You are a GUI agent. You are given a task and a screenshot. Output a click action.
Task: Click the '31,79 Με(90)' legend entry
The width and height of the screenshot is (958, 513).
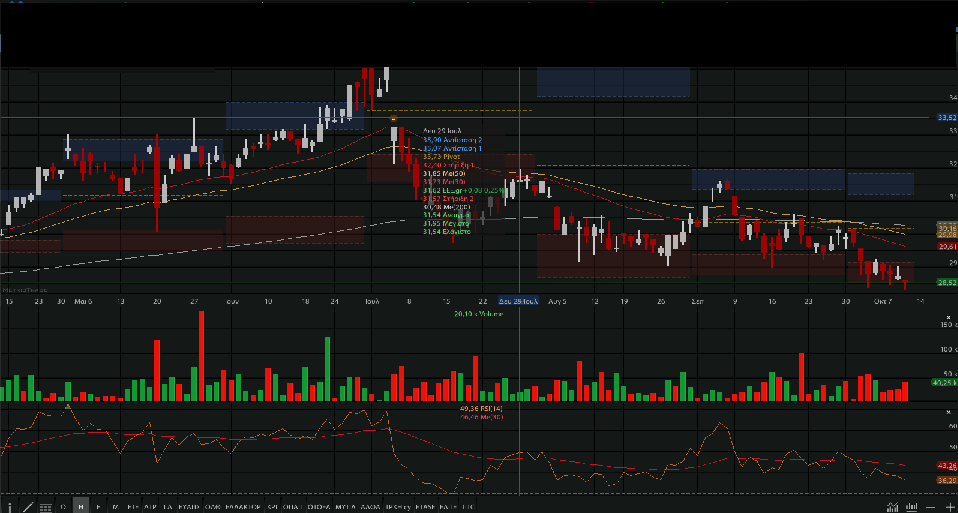pyautogui.click(x=444, y=181)
